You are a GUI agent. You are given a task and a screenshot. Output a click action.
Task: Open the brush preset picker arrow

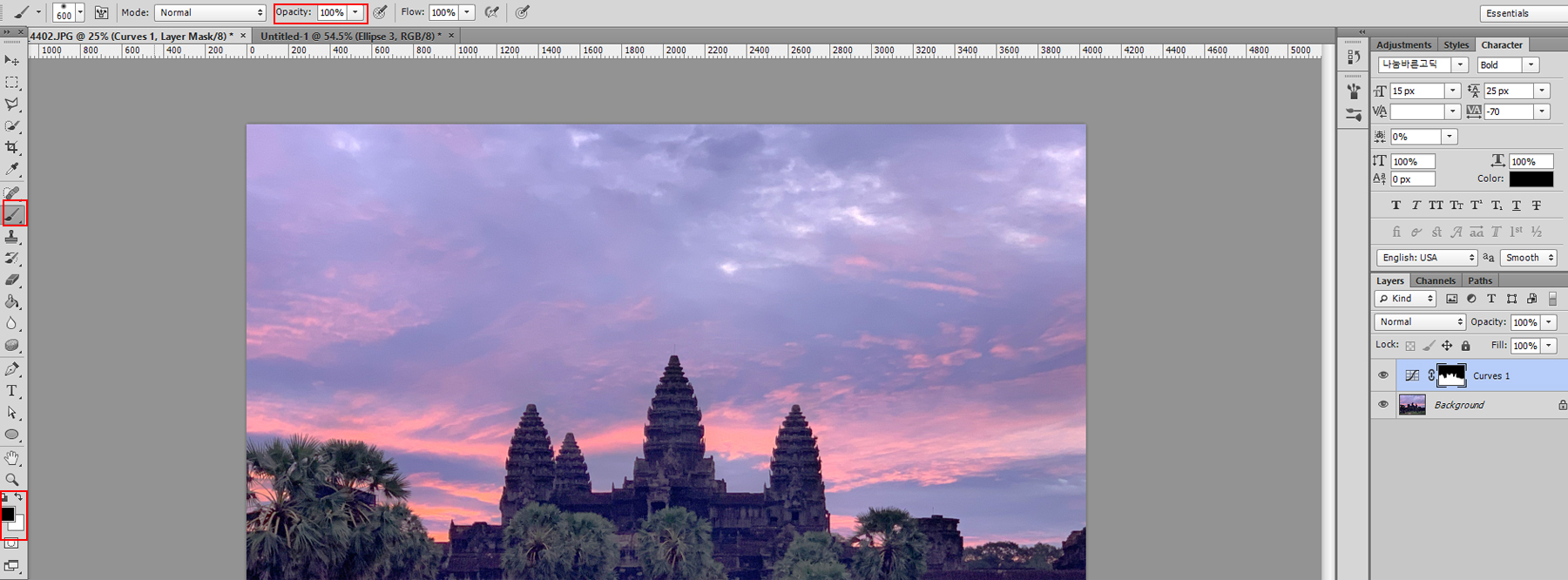(x=80, y=12)
